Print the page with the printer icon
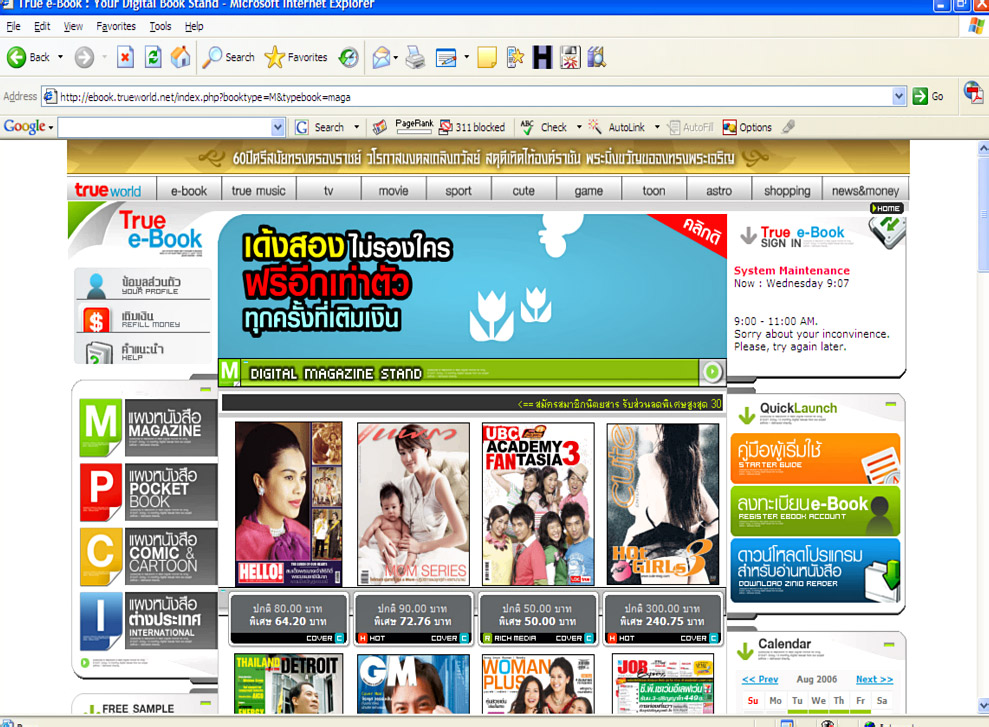This screenshot has width=989, height=727. coord(415,57)
